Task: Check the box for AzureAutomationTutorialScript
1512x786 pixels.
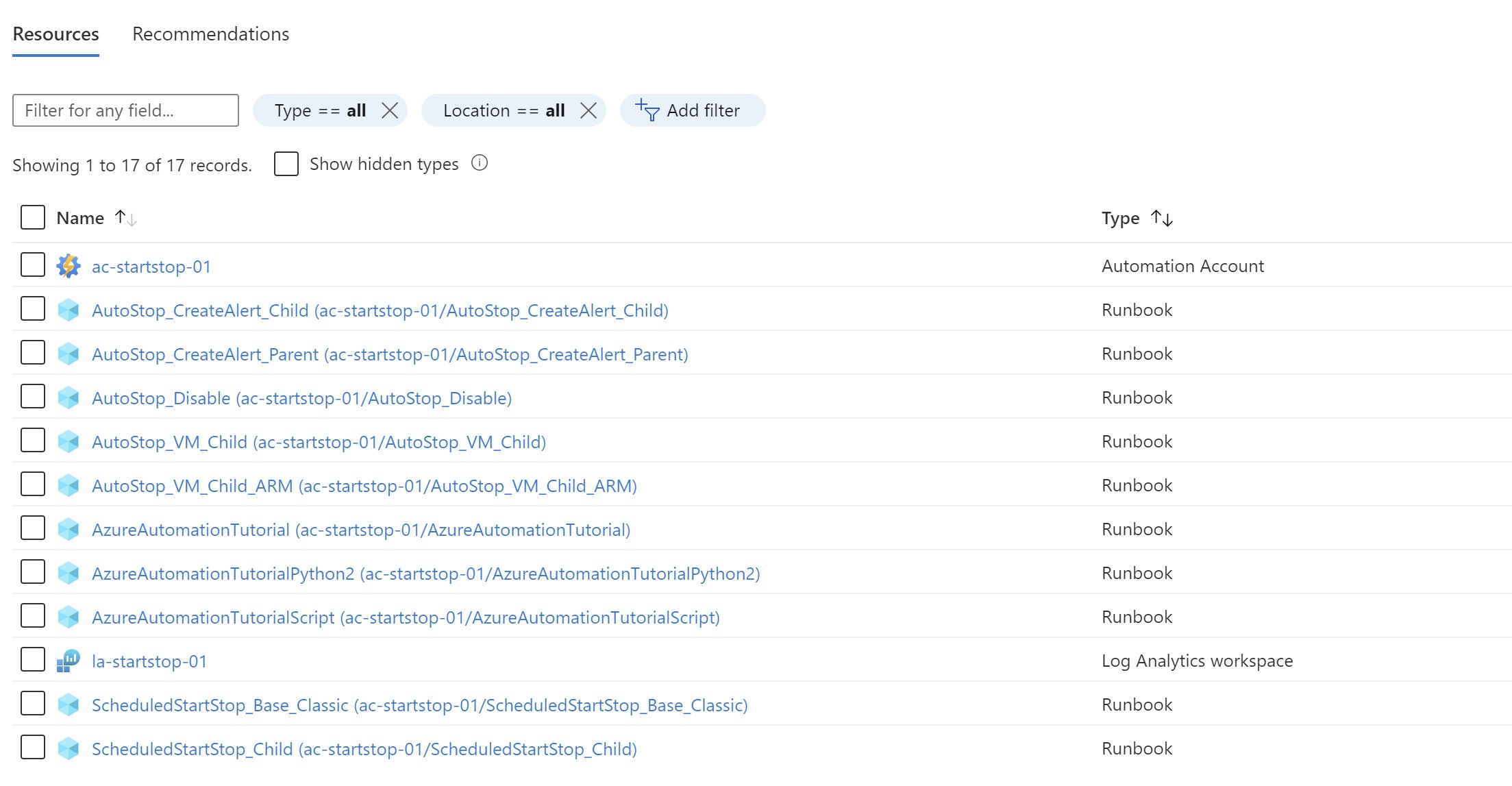Action: pyautogui.click(x=33, y=615)
